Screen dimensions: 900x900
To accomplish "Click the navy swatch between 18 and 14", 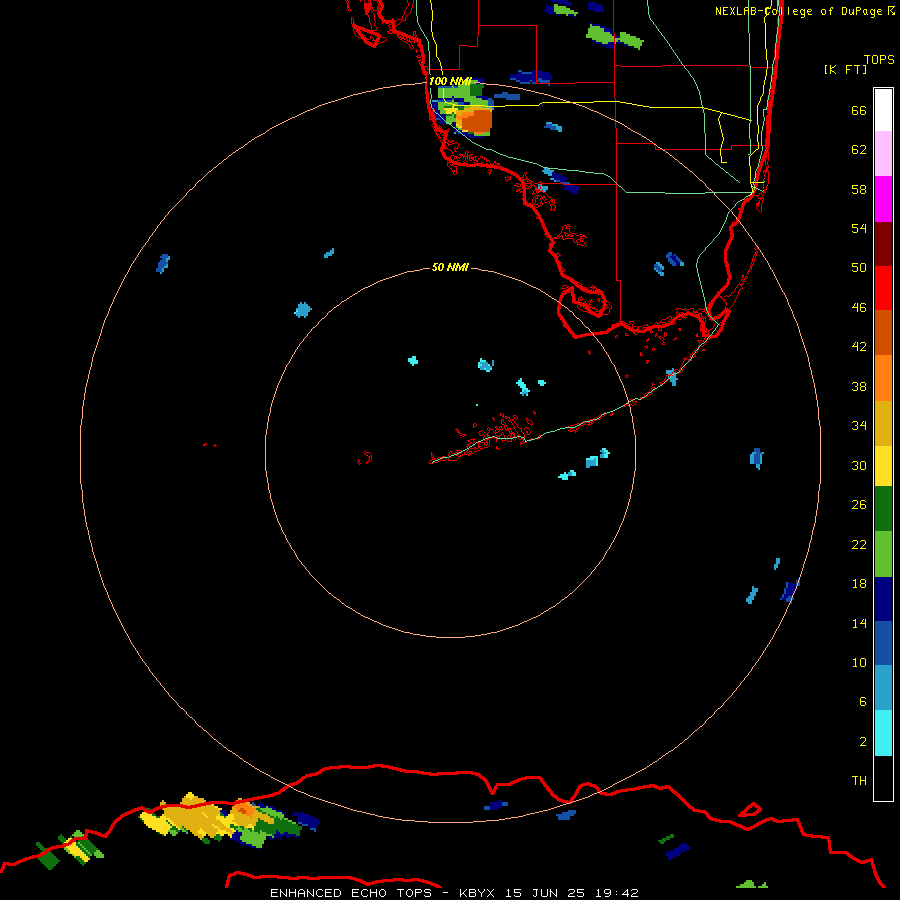I will 883,598.
